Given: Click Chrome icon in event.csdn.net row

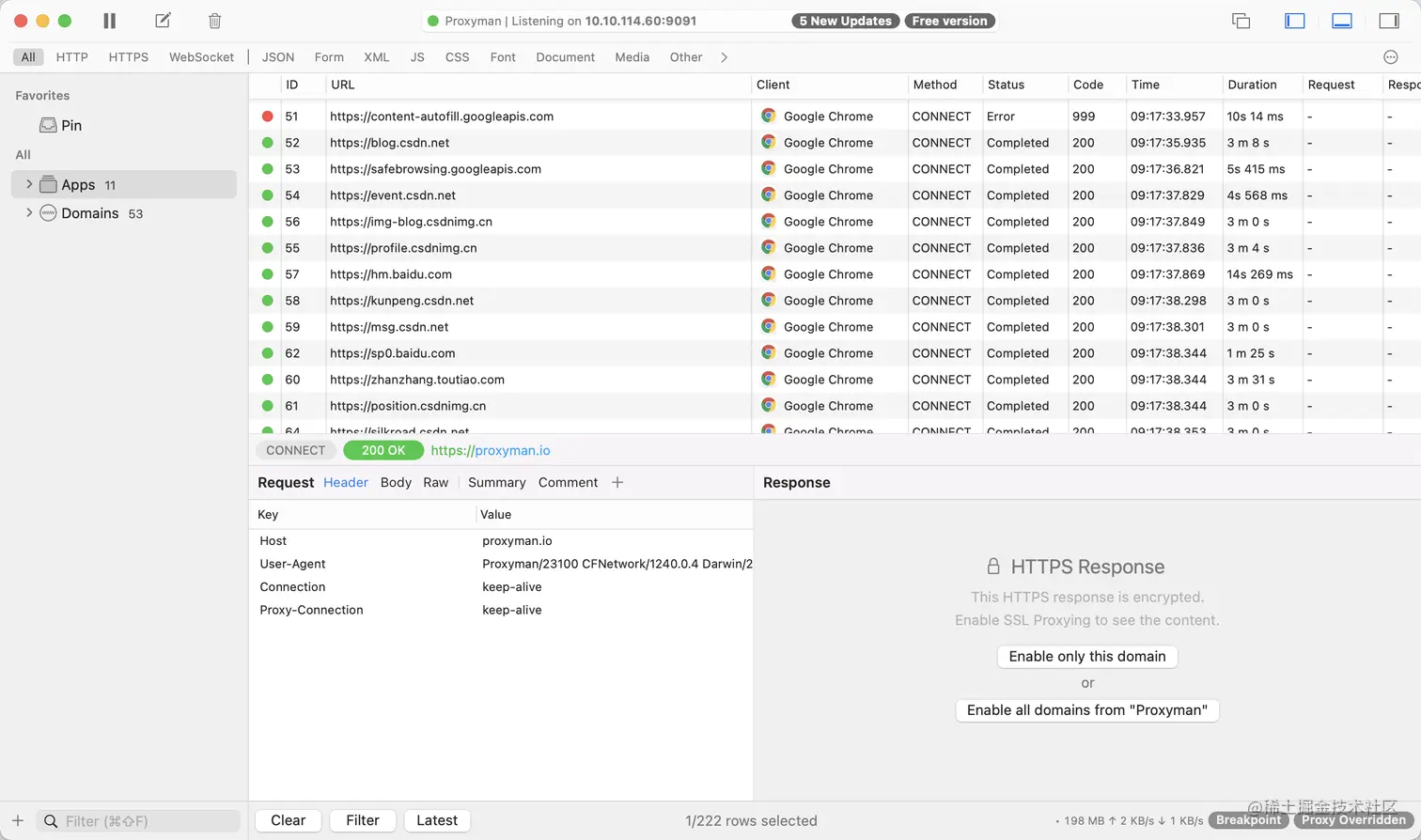Looking at the screenshot, I should click(x=769, y=195).
